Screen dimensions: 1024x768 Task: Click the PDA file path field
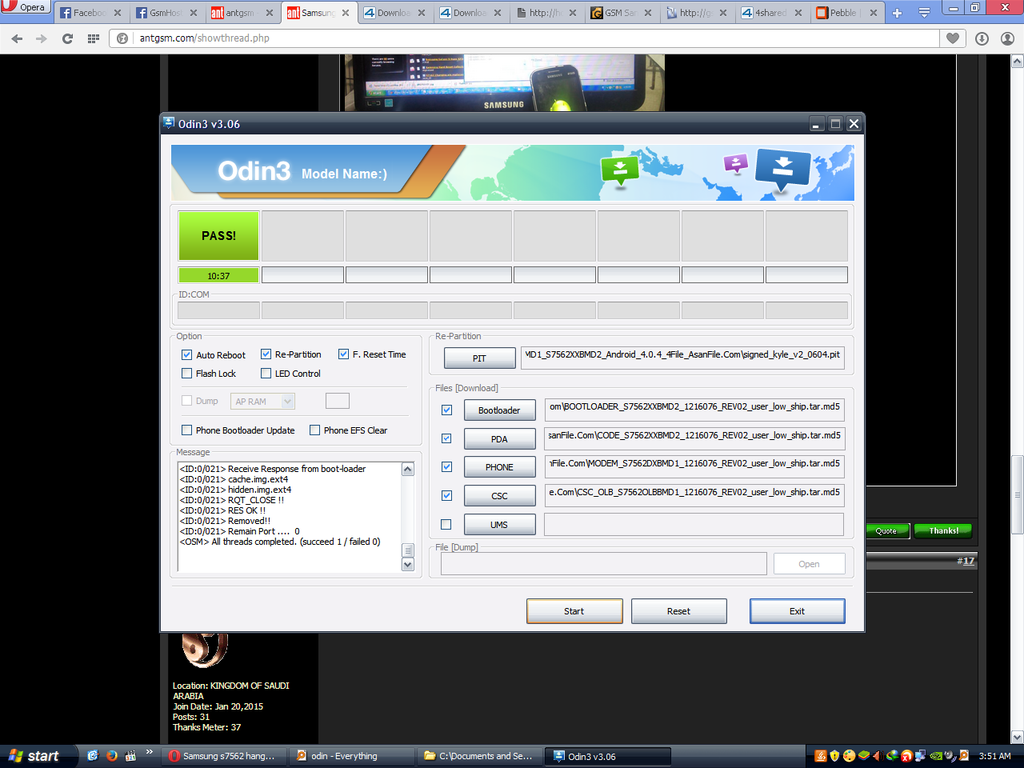694,438
